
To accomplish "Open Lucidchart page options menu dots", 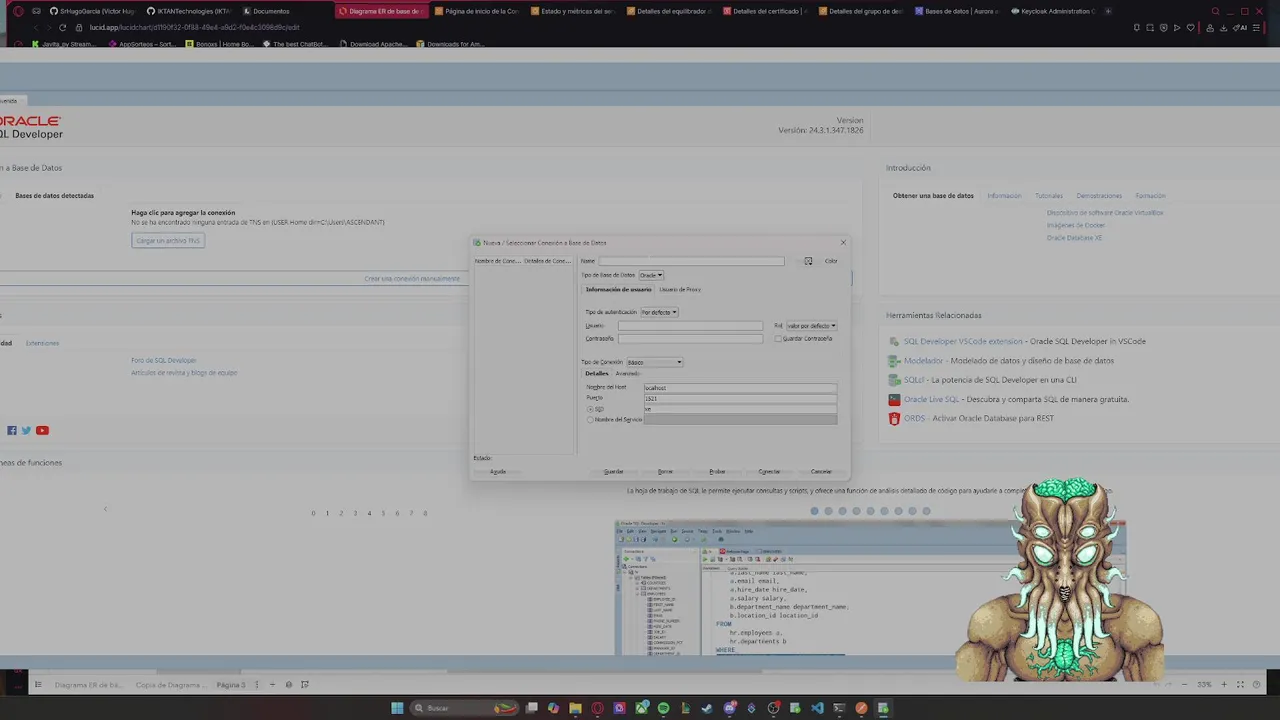I will point(257,685).
